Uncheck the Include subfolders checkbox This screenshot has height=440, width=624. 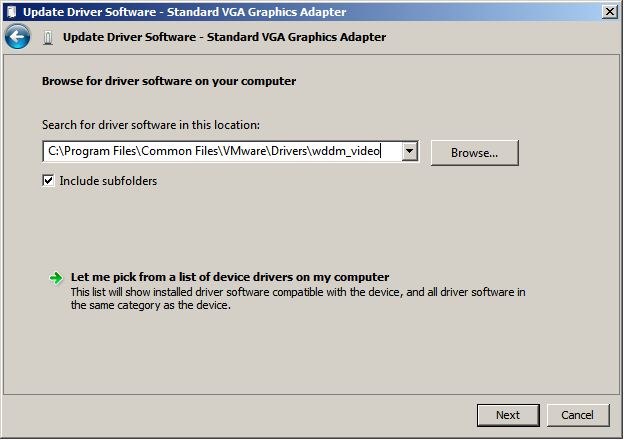pos(48,181)
